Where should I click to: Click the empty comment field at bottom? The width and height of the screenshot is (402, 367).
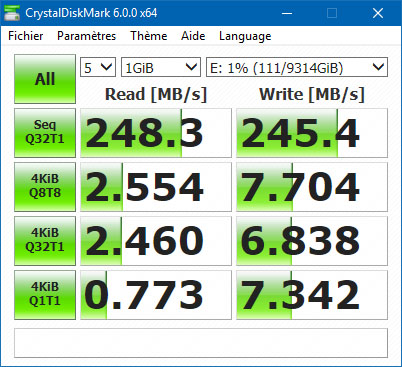click(x=201, y=343)
